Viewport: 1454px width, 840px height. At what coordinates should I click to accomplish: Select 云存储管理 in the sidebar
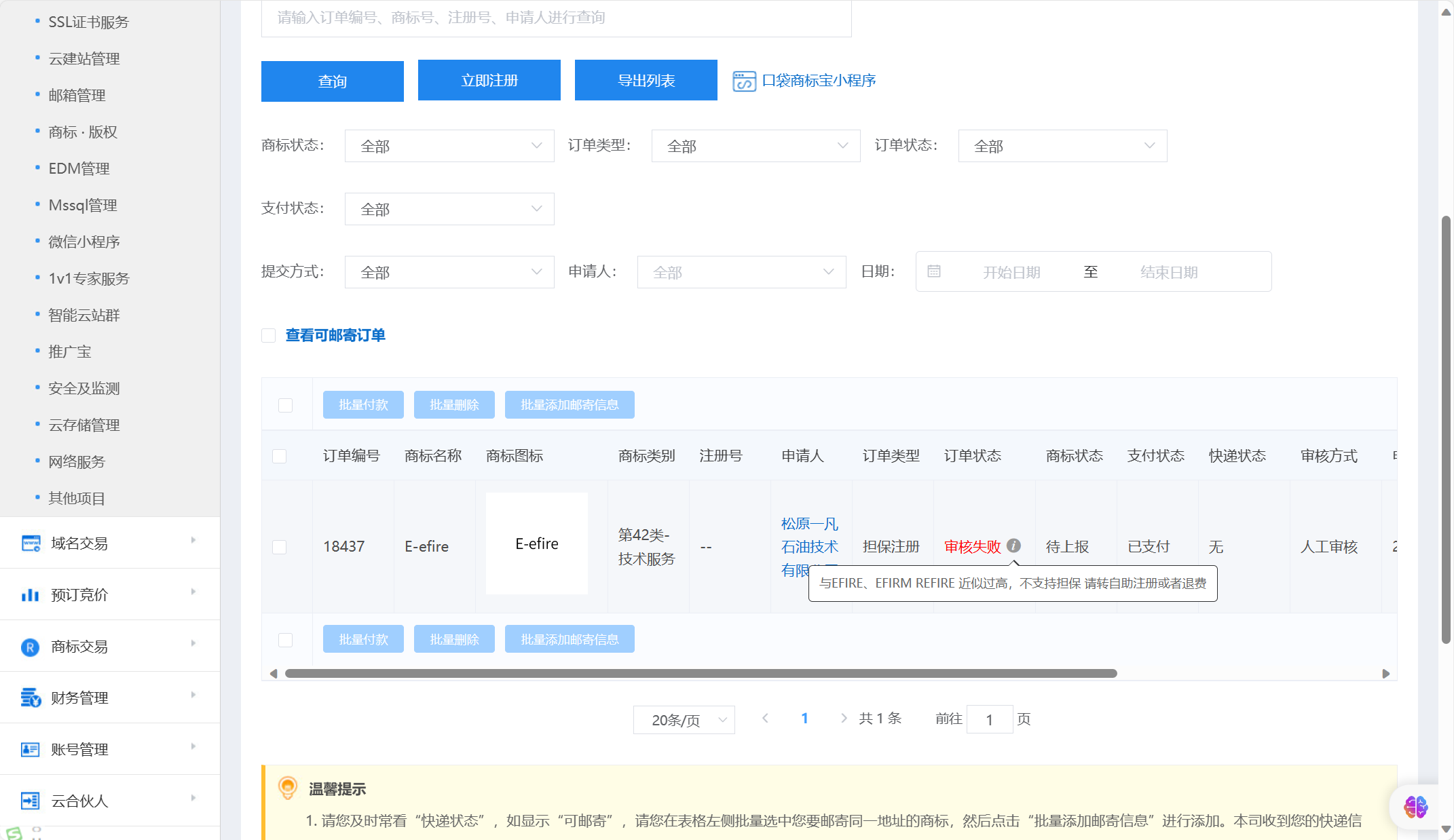[84, 425]
